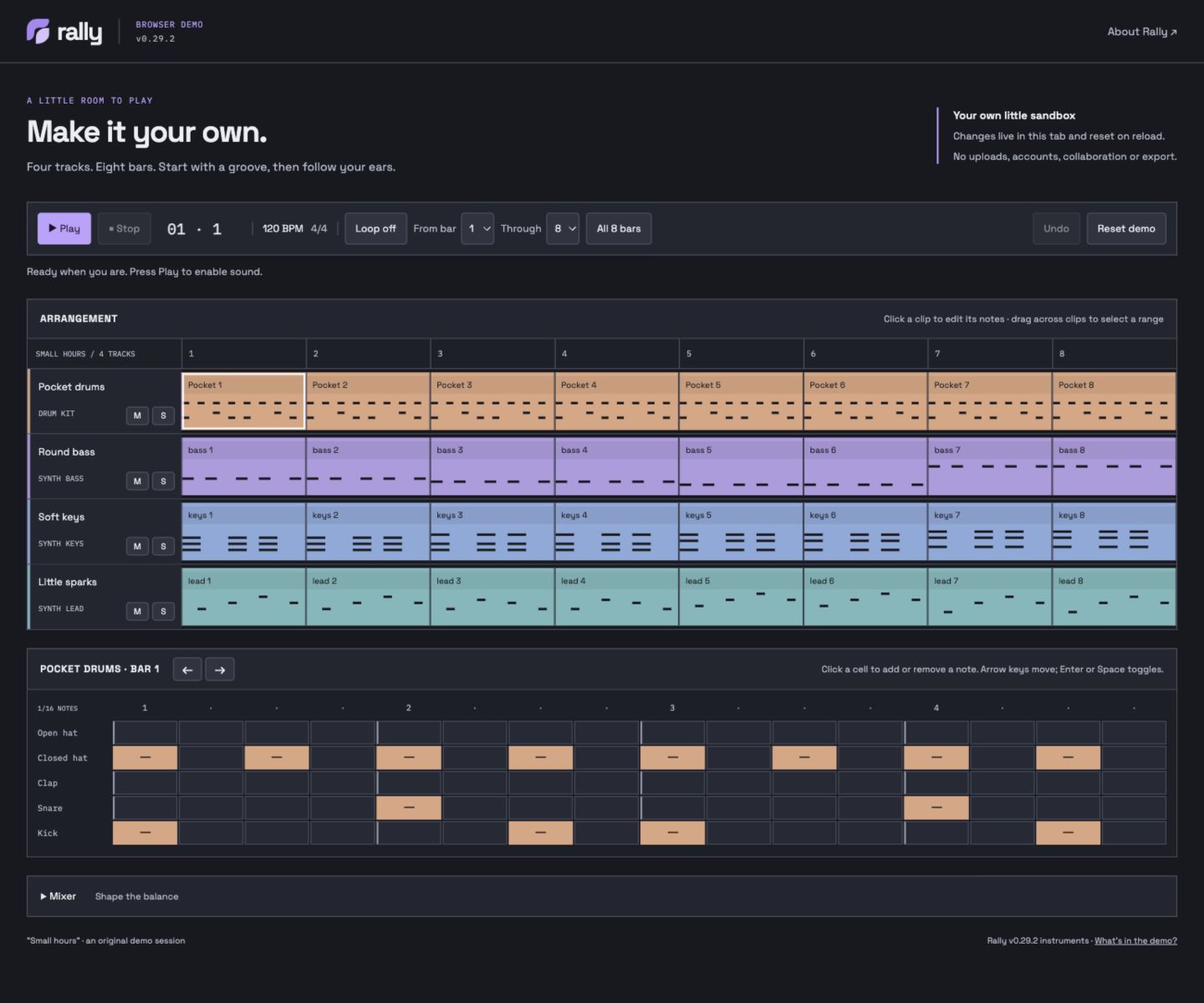Toggle the Loop off button

point(375,228)
